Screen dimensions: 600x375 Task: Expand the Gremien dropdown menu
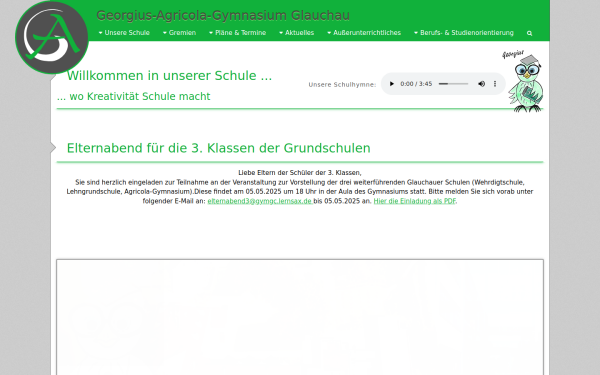pos(179,33)
